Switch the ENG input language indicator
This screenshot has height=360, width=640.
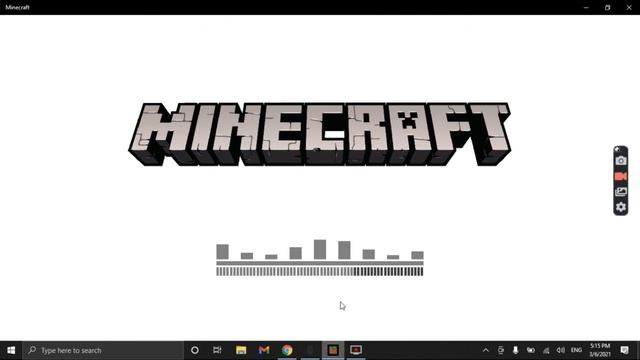[x=576, y=350]
